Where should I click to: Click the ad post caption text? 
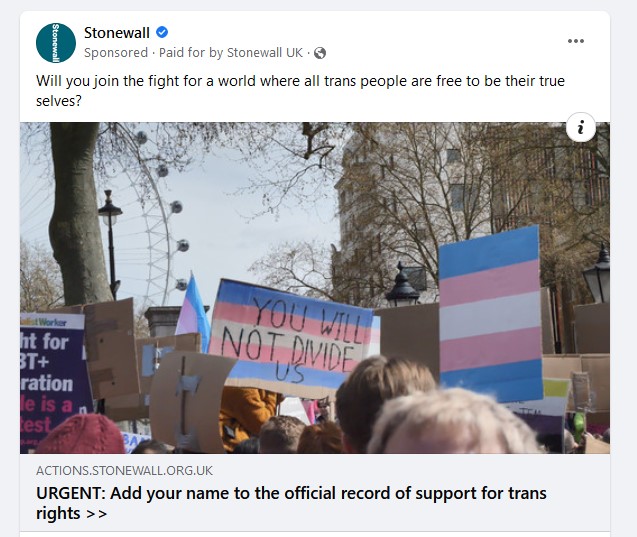[x=300, y=91]
